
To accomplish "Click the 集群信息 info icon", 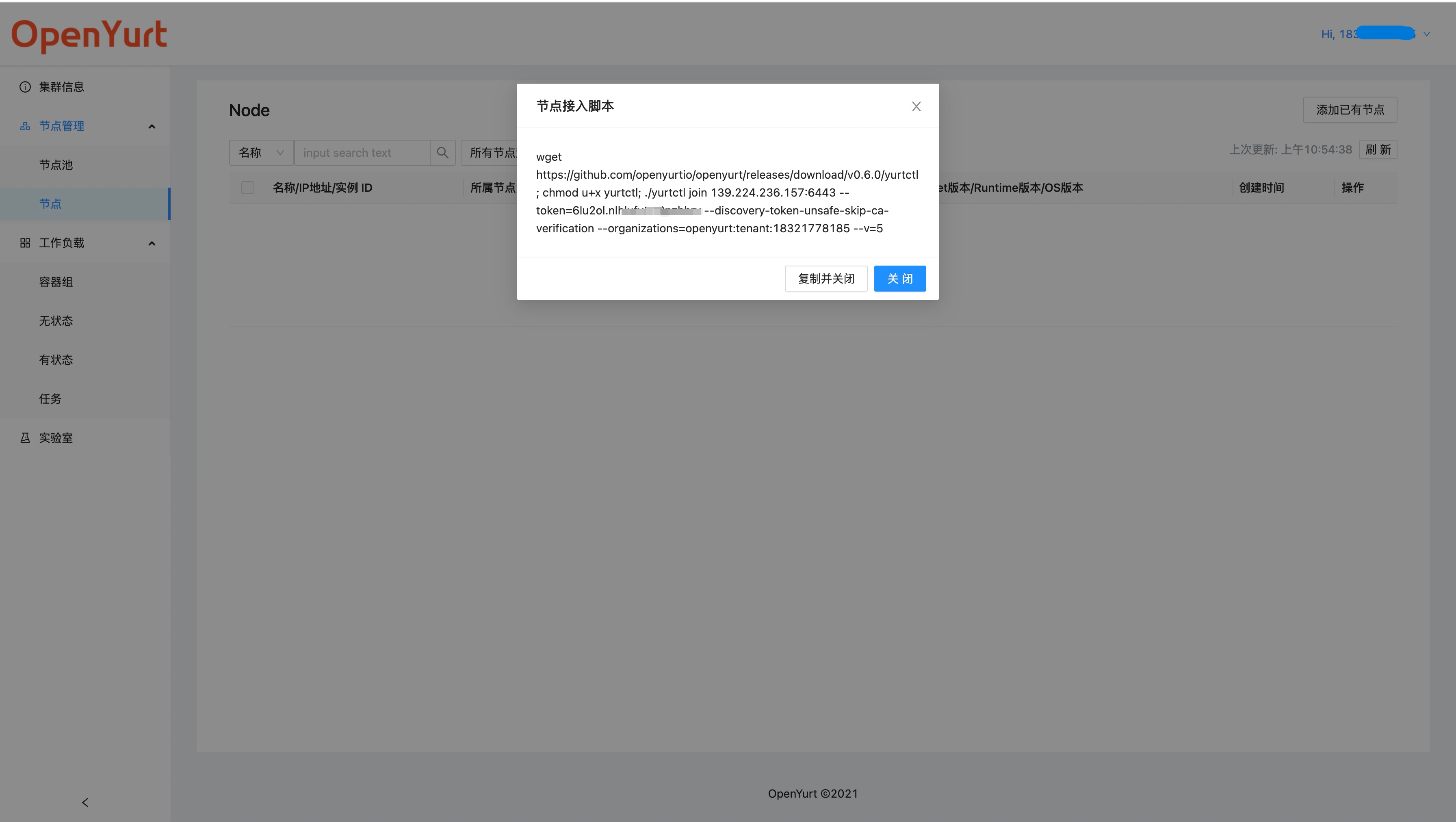I will pyautogui.click(x=25, y=87).
